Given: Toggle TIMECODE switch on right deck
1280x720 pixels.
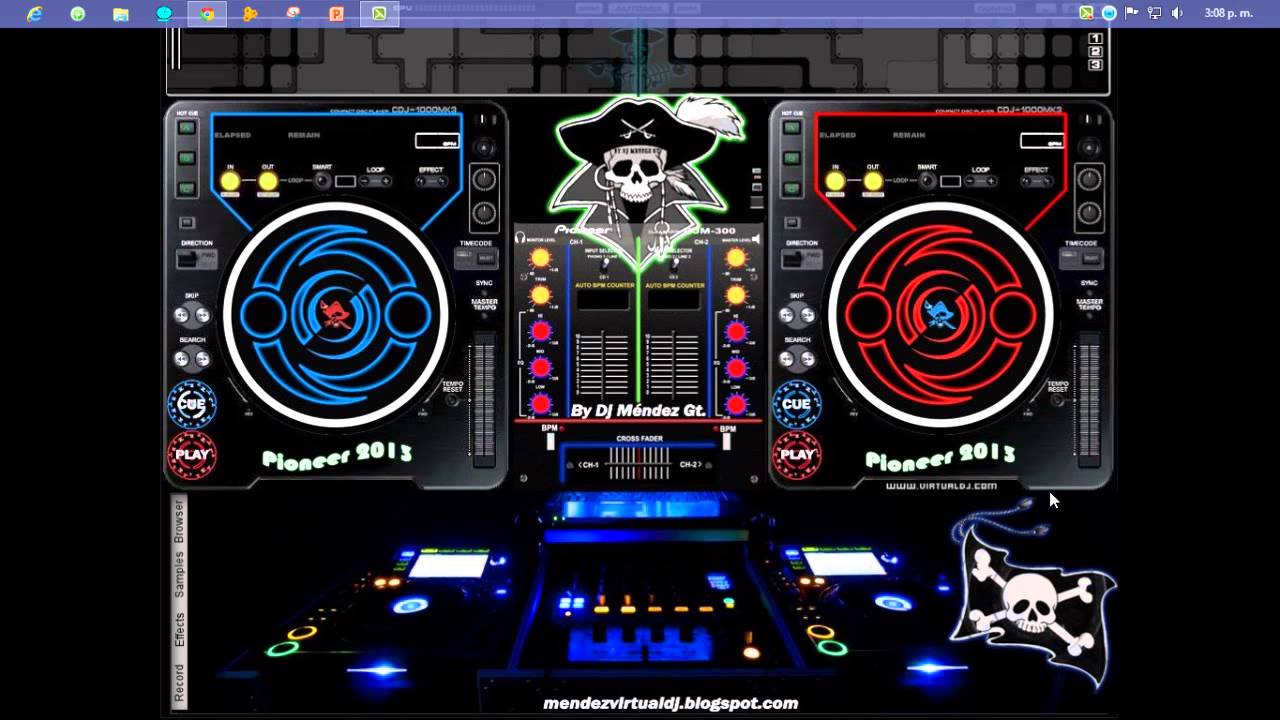Looking at the screenshot, I should (x=1081, y=258).
